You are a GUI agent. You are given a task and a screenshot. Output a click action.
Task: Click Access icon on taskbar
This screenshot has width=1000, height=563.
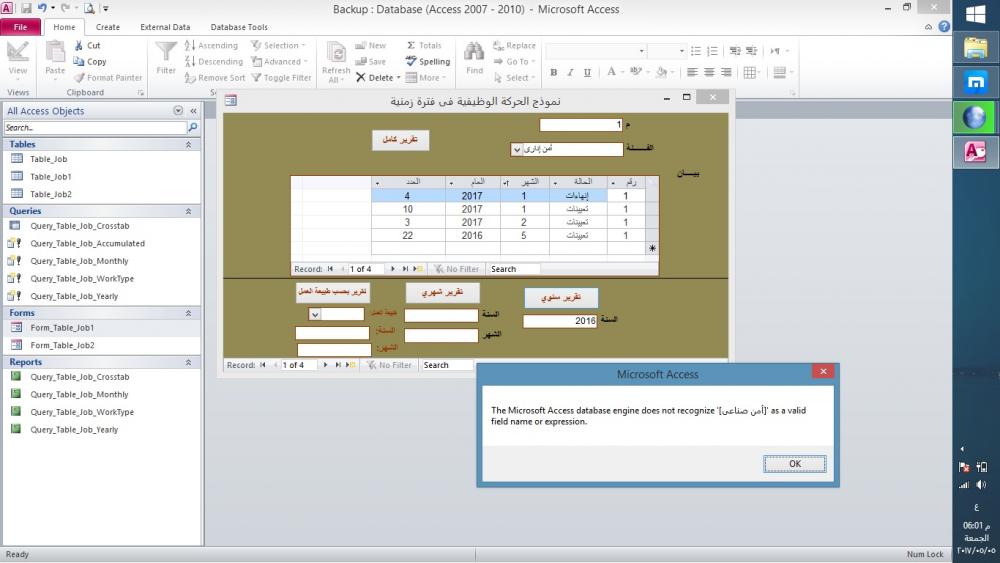point(976,152)
